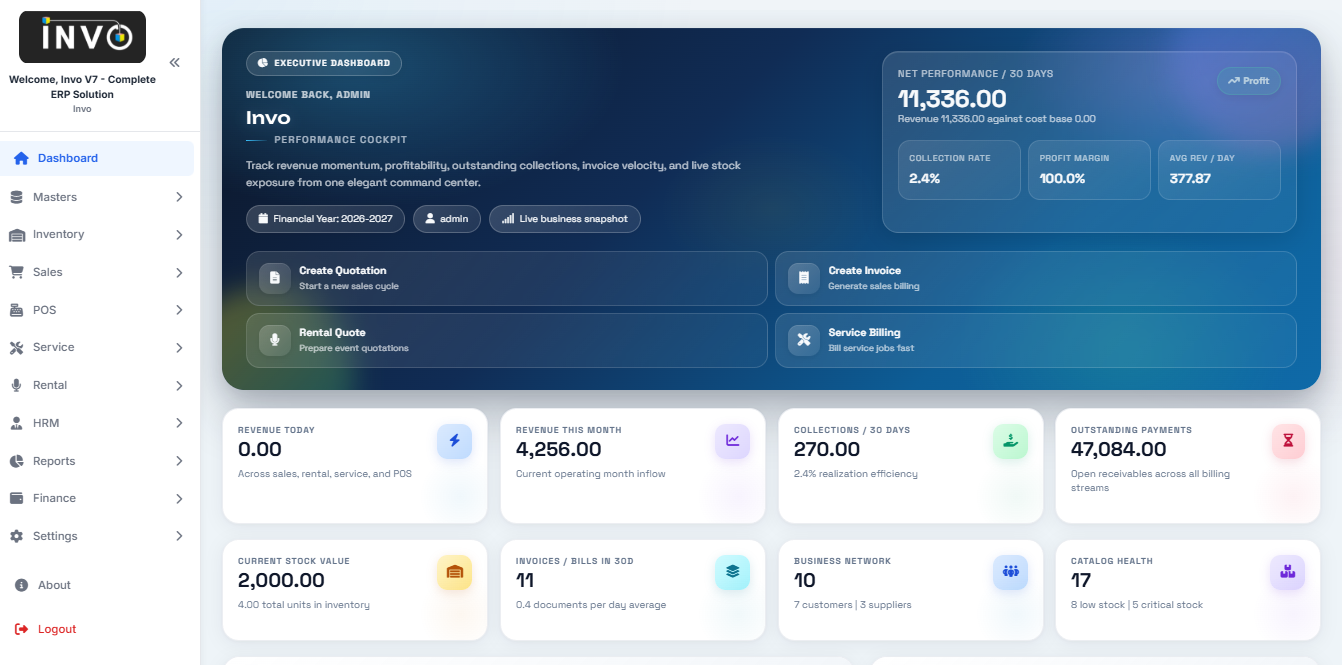Expand Sales menu chevron
This screenshot has width=1342, height=665.
[x=179, y=272]
